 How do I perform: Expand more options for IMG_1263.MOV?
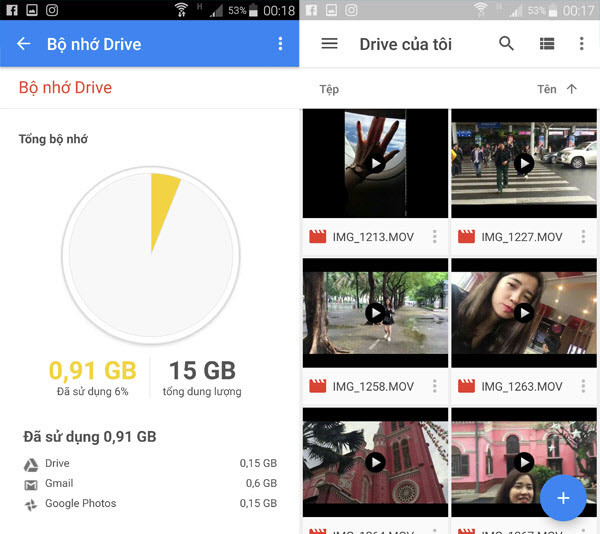[583, 386]
